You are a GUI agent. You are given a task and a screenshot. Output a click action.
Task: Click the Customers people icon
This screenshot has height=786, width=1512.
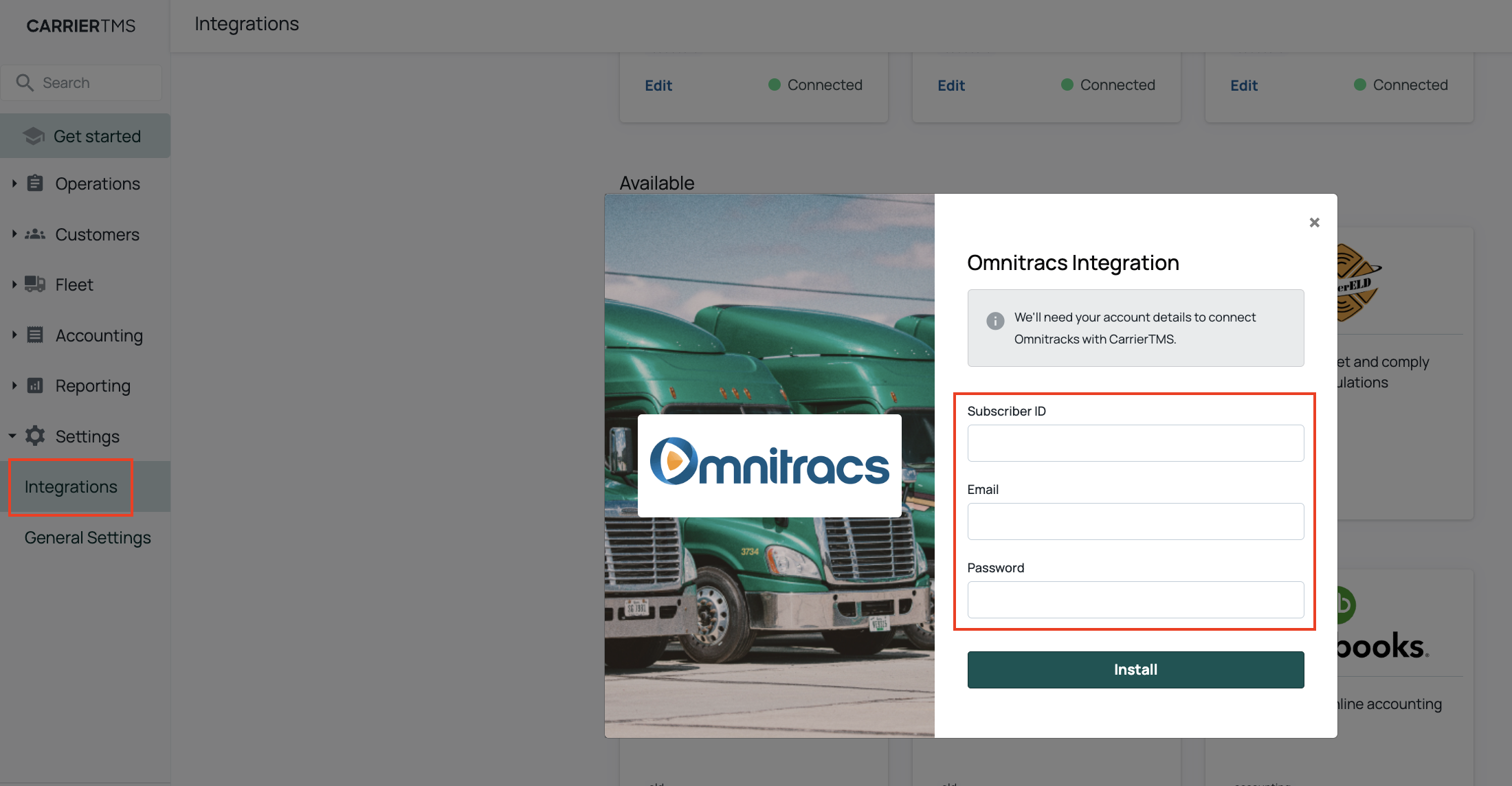(35, 234)
